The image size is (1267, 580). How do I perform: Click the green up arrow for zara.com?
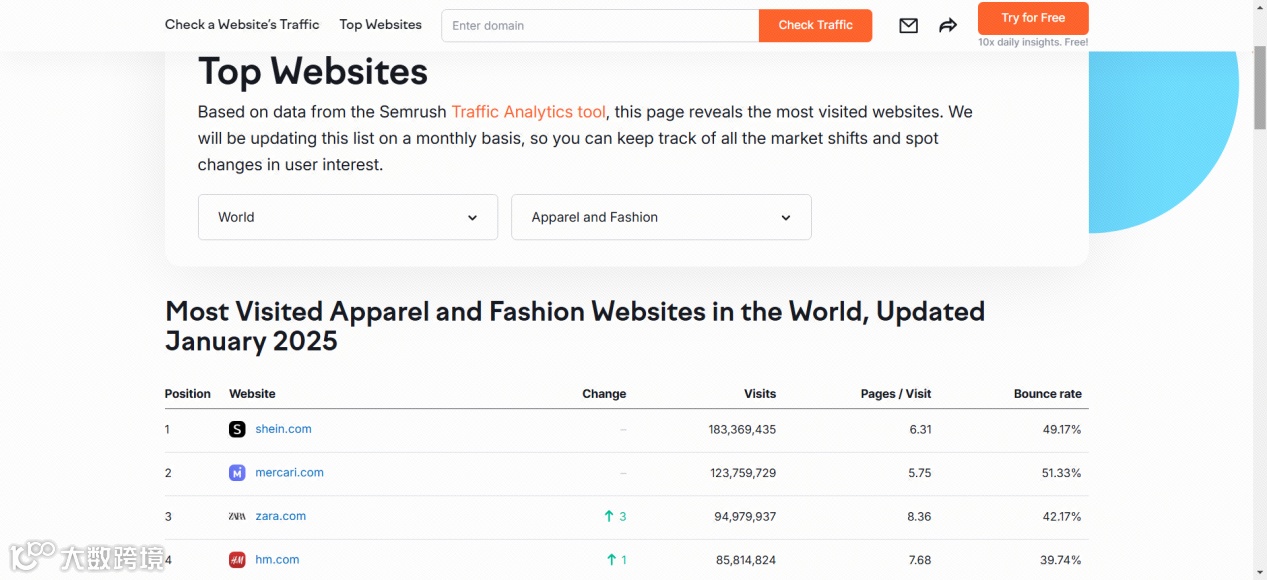pyautogui.click(x=609, y=516)
